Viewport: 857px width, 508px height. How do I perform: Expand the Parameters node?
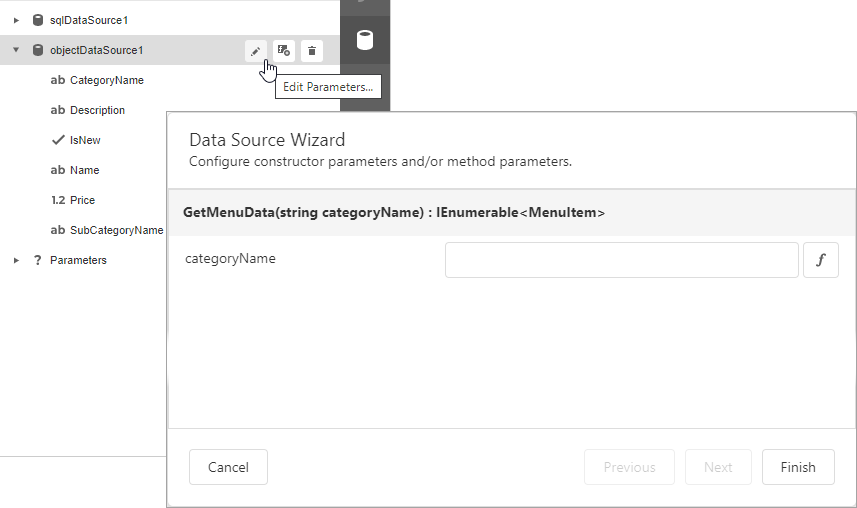pyautogui.click(x=16, y=260)
